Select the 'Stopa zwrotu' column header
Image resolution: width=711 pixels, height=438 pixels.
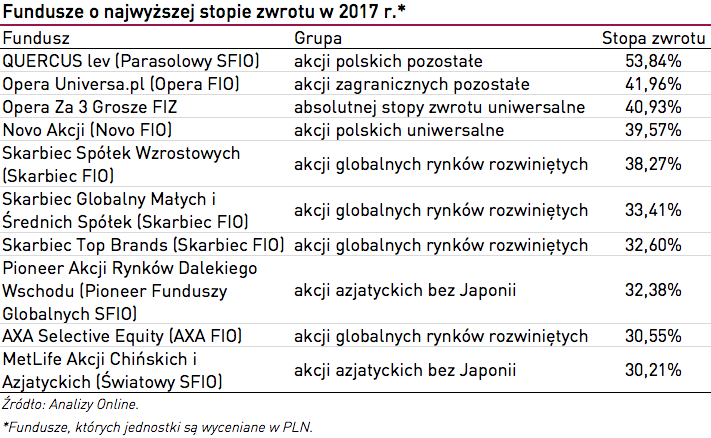point(653,38)
